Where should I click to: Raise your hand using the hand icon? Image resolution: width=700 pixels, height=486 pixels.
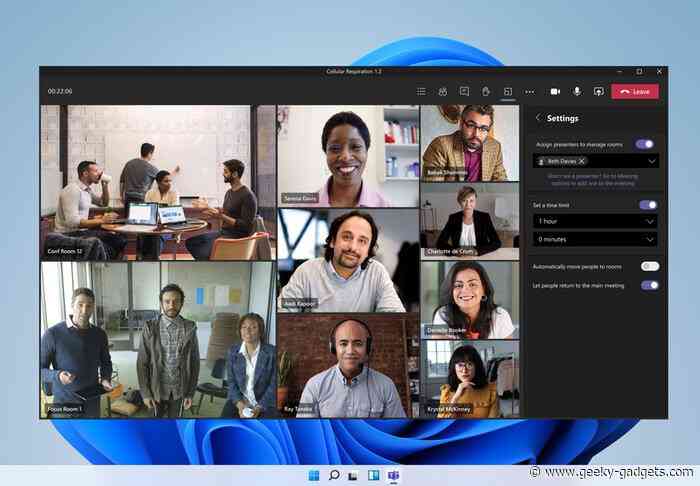point(486,91)
